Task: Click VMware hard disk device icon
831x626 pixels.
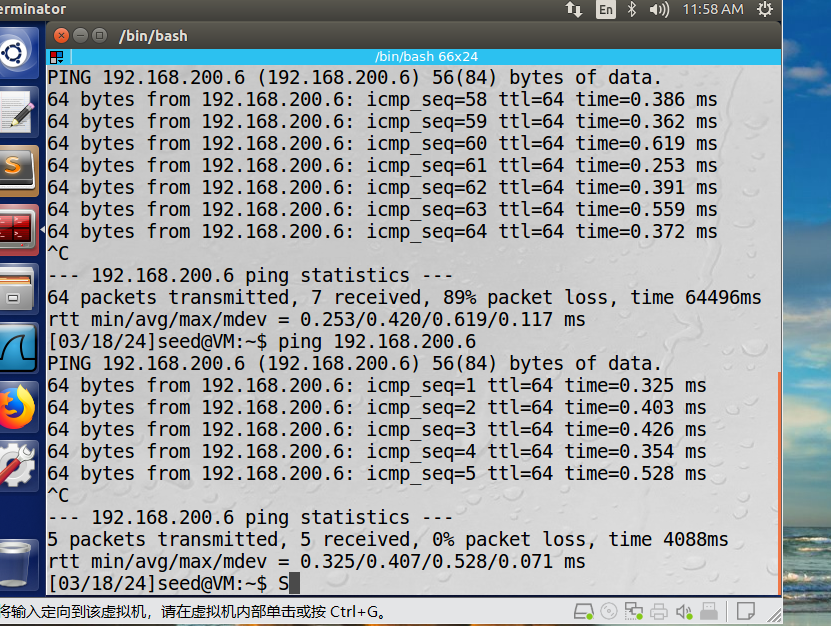Action: [x=584, y=612]
